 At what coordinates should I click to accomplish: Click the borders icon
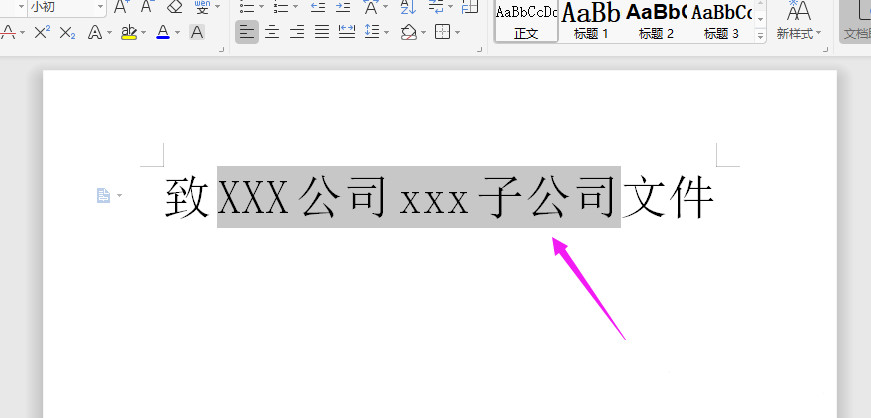[443, 32]
